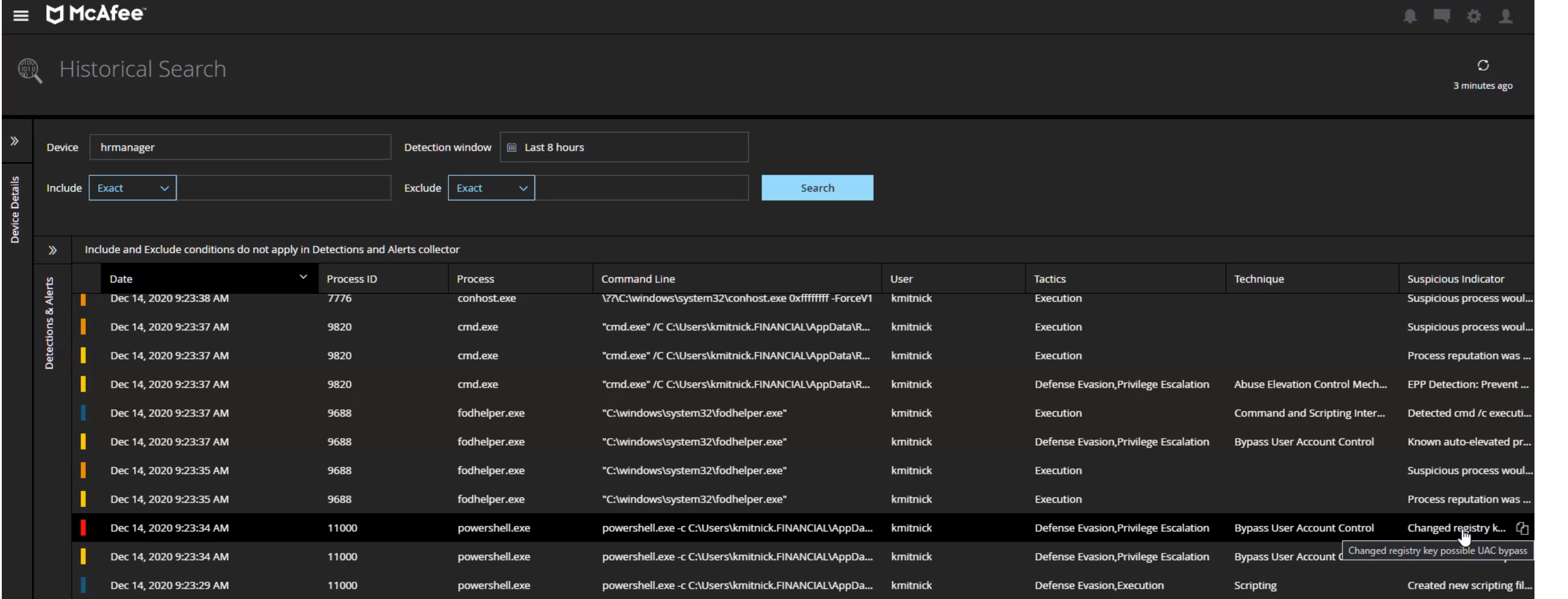Sort by the Process column header
Image resolution: width=1568 pixels, height=599 pixels.
(x=475, y=279)
